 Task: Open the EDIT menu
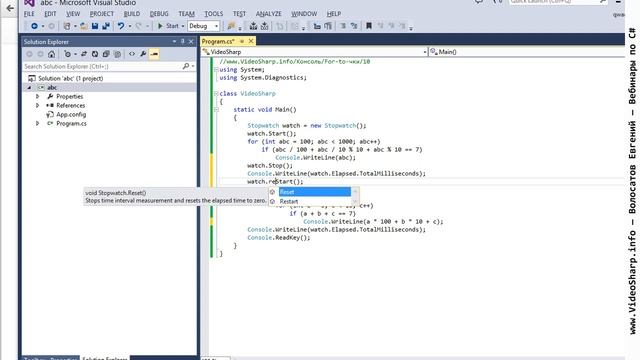50,14
